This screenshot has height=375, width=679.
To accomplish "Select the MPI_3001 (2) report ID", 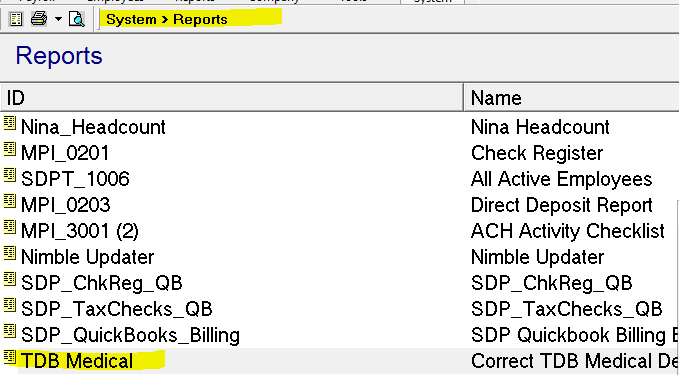I will pos(80,231).
